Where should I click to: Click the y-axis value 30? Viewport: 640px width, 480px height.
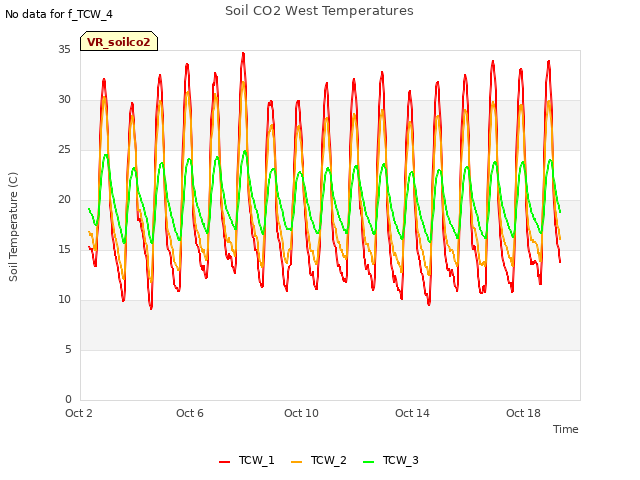[64, 100]
